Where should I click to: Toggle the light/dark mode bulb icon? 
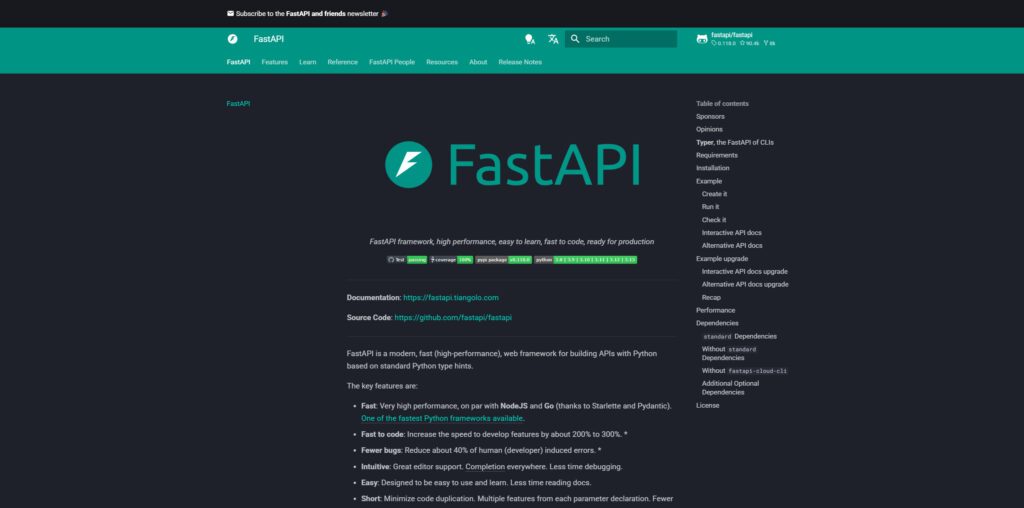[529, 39]
